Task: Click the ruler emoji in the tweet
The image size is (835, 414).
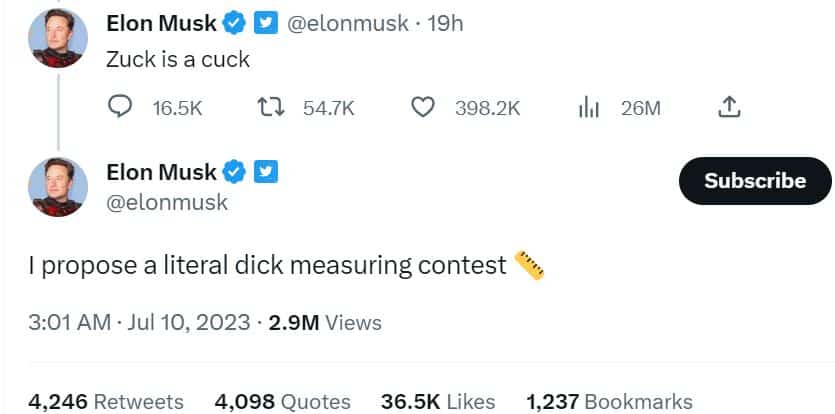Action: (x=529, y=265)
